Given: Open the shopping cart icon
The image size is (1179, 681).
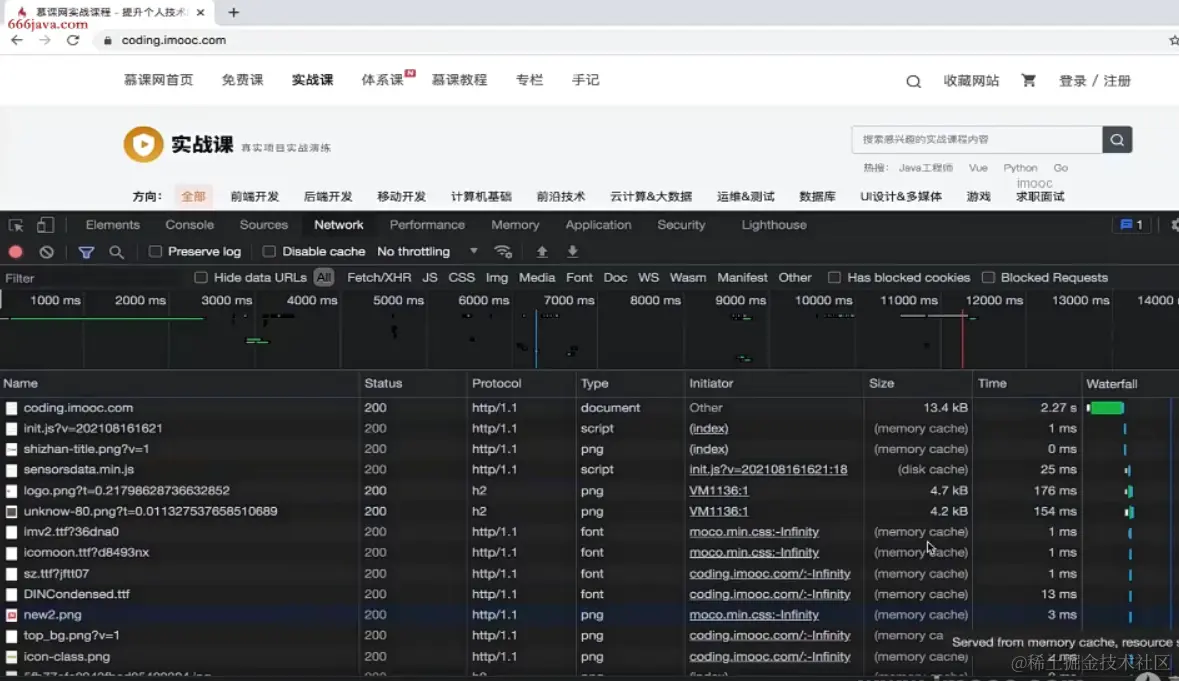Looking at the screenshot, I should tap(1028, 80).
